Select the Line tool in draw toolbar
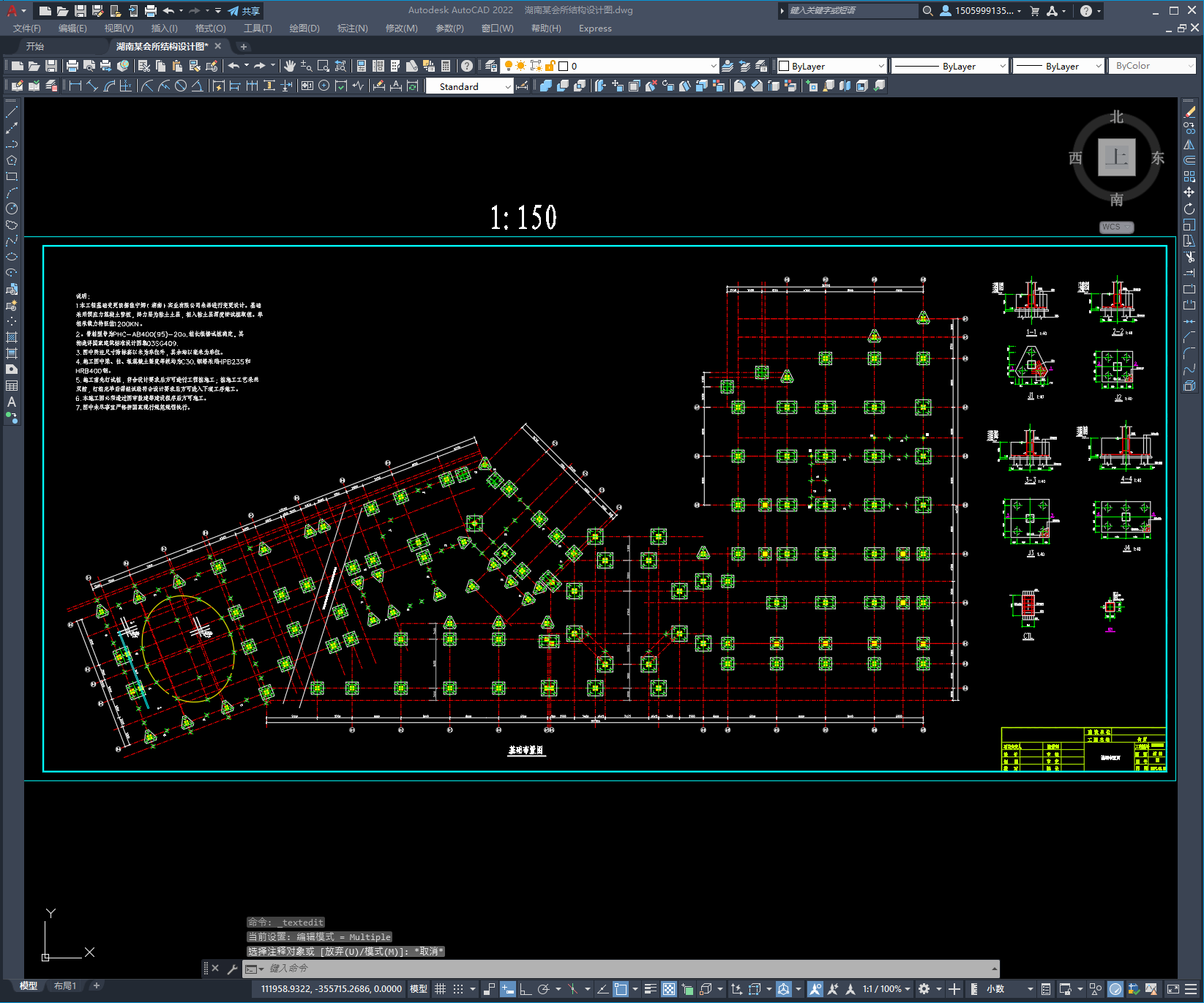The width and height of the screenshot is (1204, 1003). click(12, 112)
